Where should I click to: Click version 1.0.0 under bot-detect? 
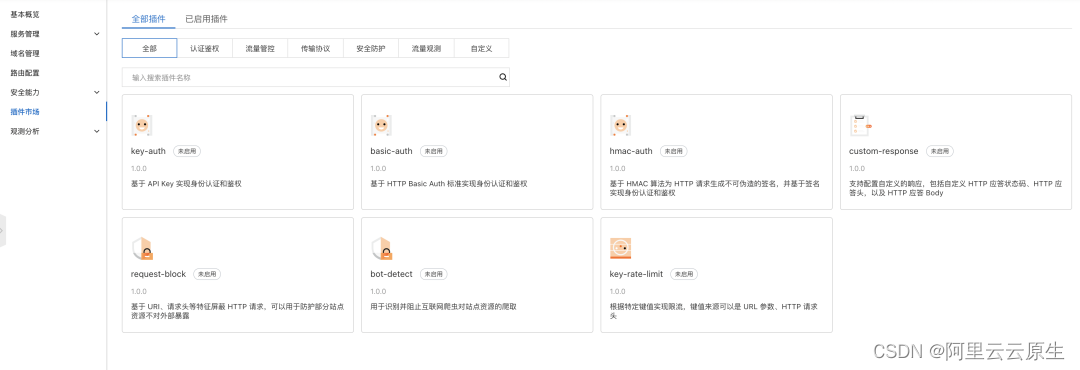click(x=377, y=291)
